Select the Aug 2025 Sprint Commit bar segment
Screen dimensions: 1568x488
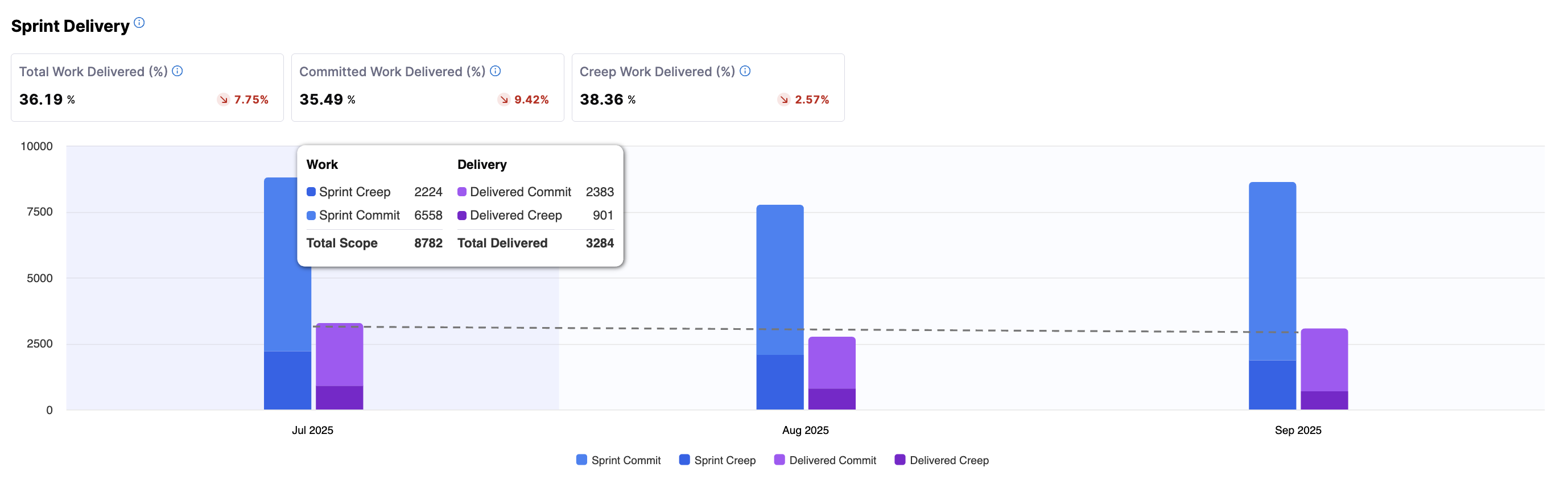point(780,280)
